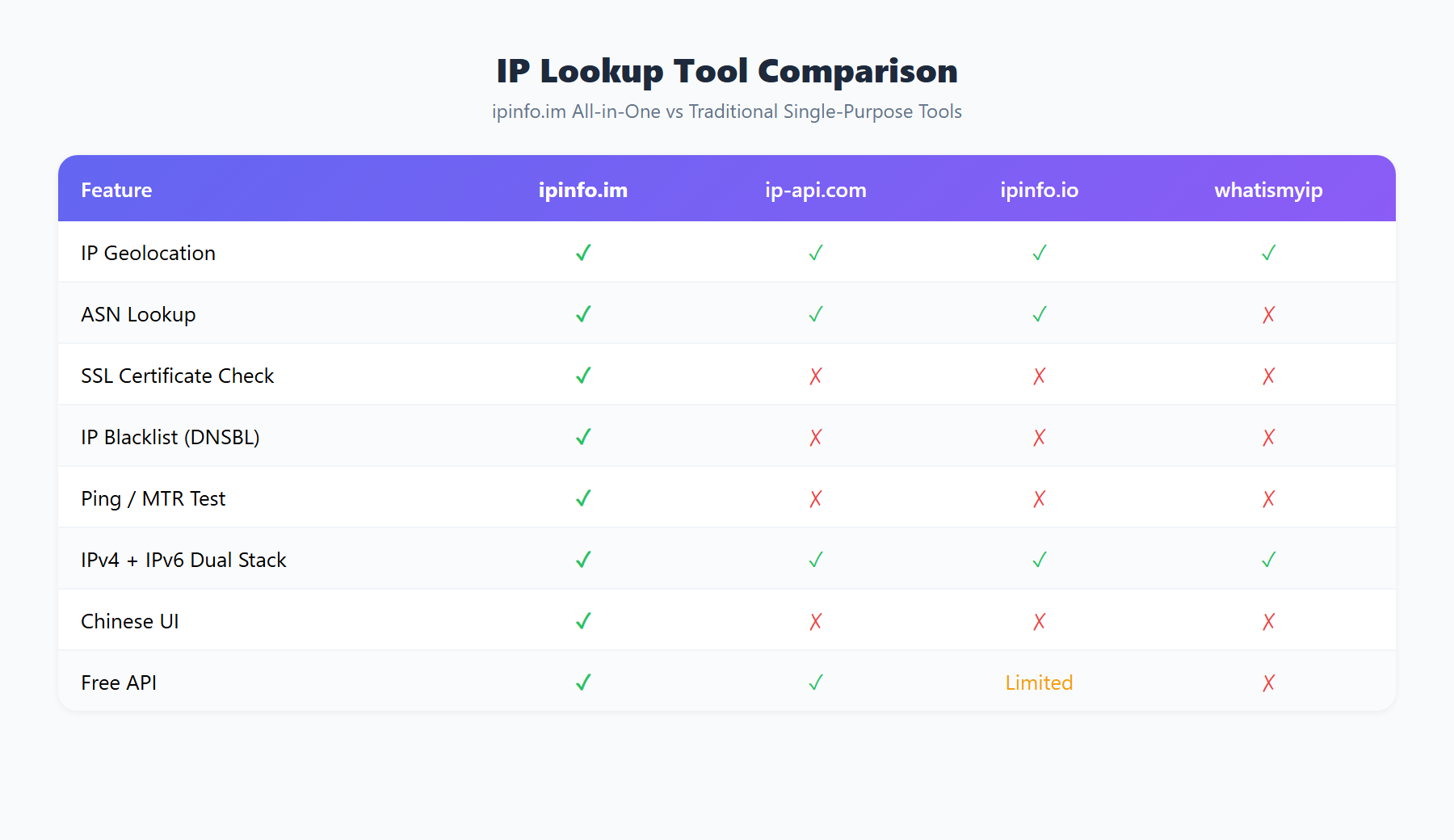Click ip-api.com checkmark in IP Geolocation row

[x=816, y=253]
